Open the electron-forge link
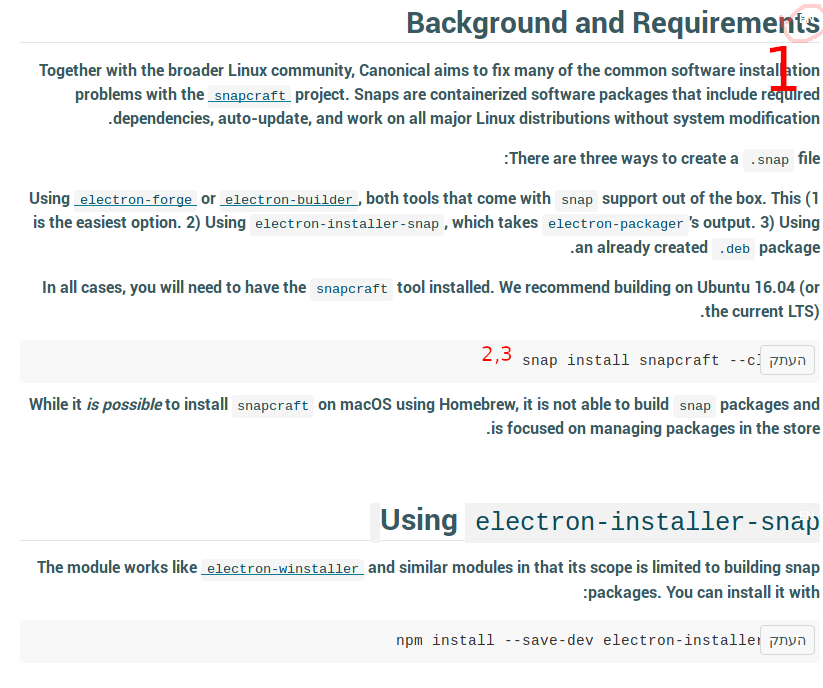The width and height of the screenshot is (823, 688). [135, 199]
